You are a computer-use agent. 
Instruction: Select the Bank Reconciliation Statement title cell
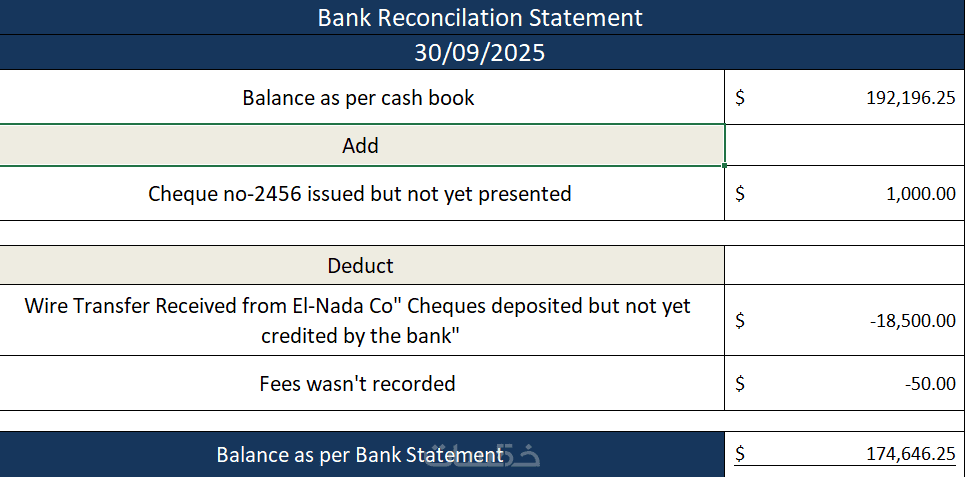[x=480, y=17]
